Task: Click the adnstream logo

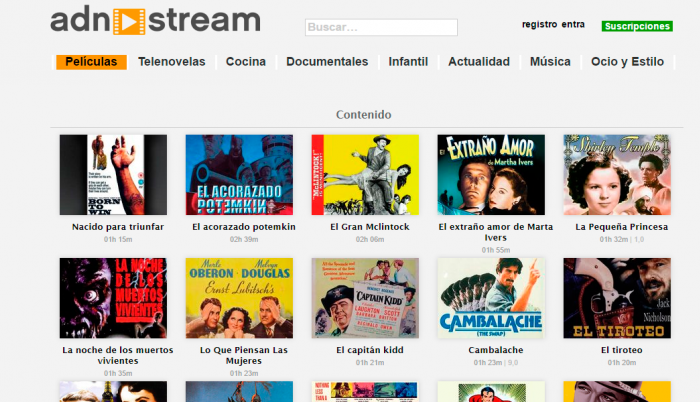Action: (155, 21)
